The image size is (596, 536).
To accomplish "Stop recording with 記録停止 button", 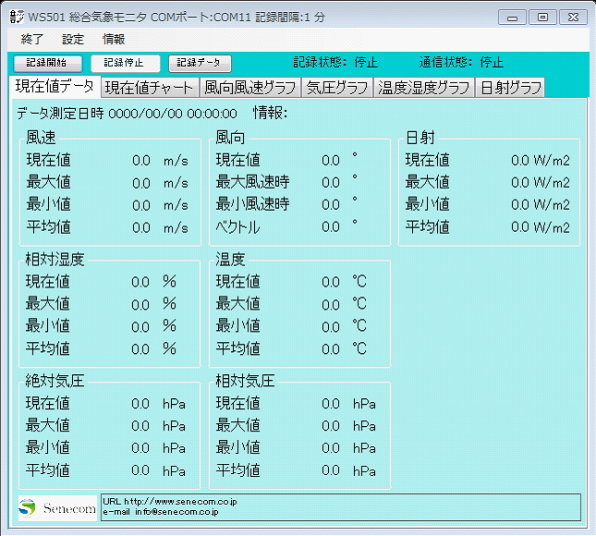I will [x=125, y=63].
